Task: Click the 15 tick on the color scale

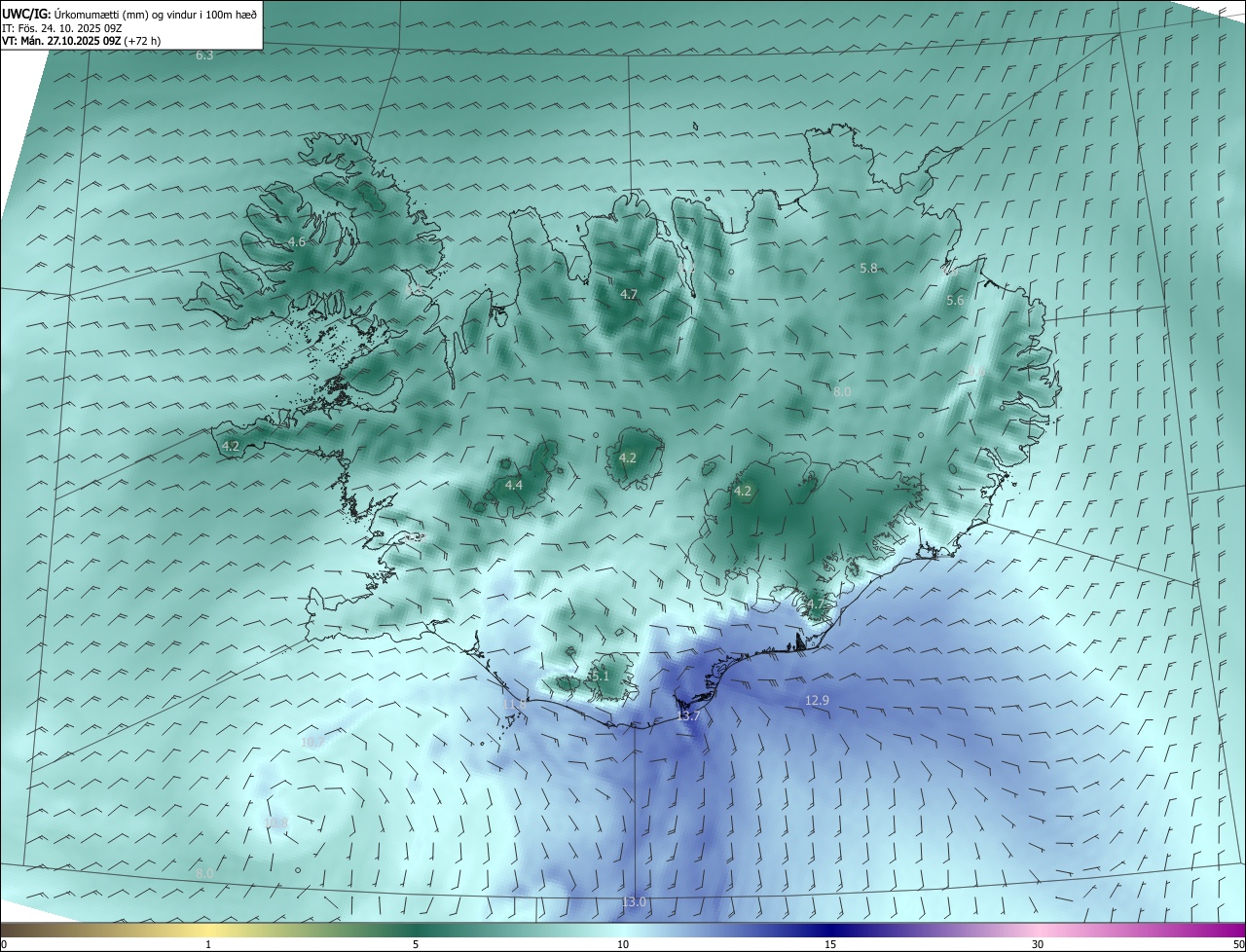Action: coord(830,944)
